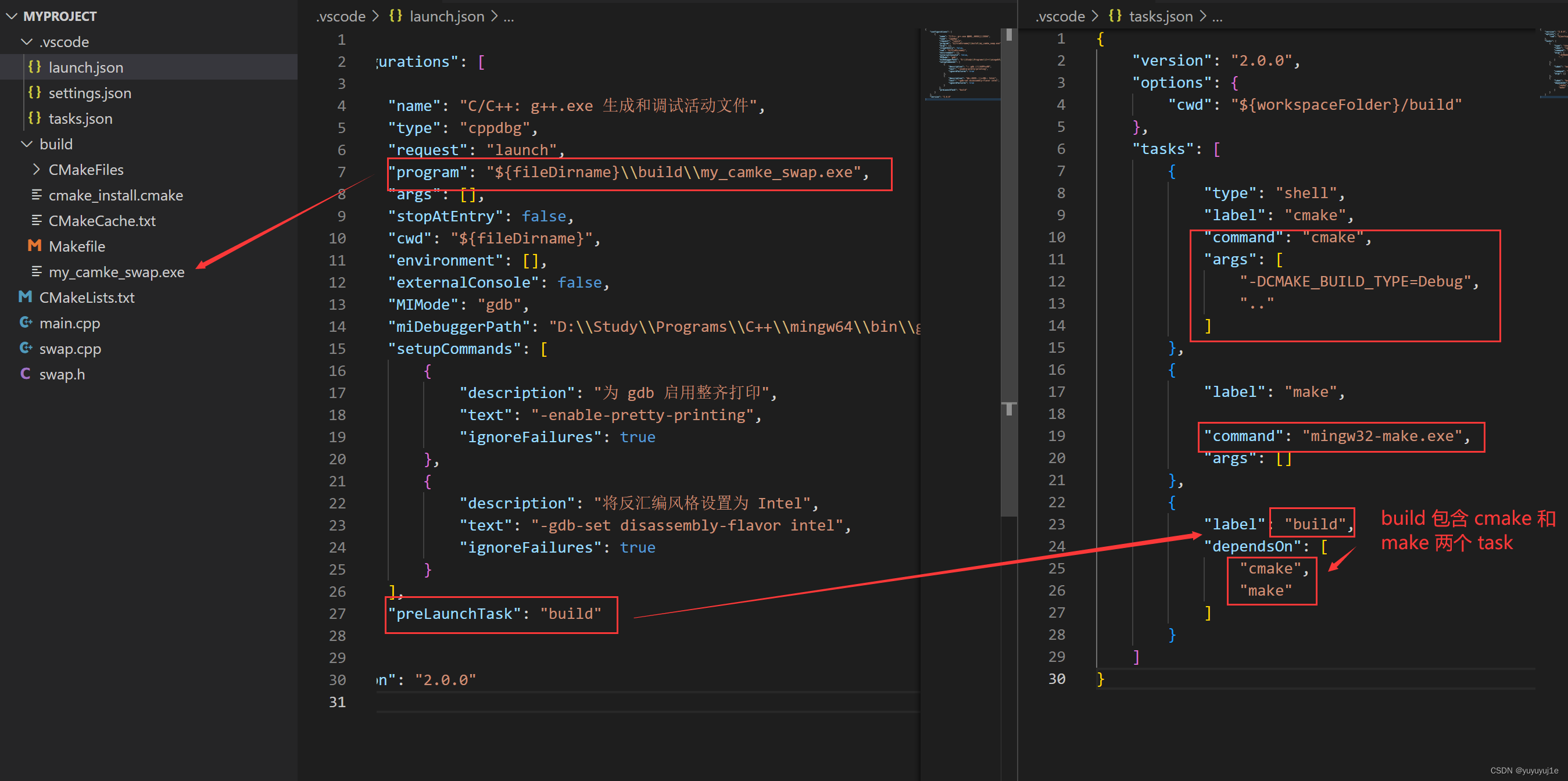Click the file icon beside cmake_install.cmake
This screenshot has height=781, width=1568.
coord(37,195)
